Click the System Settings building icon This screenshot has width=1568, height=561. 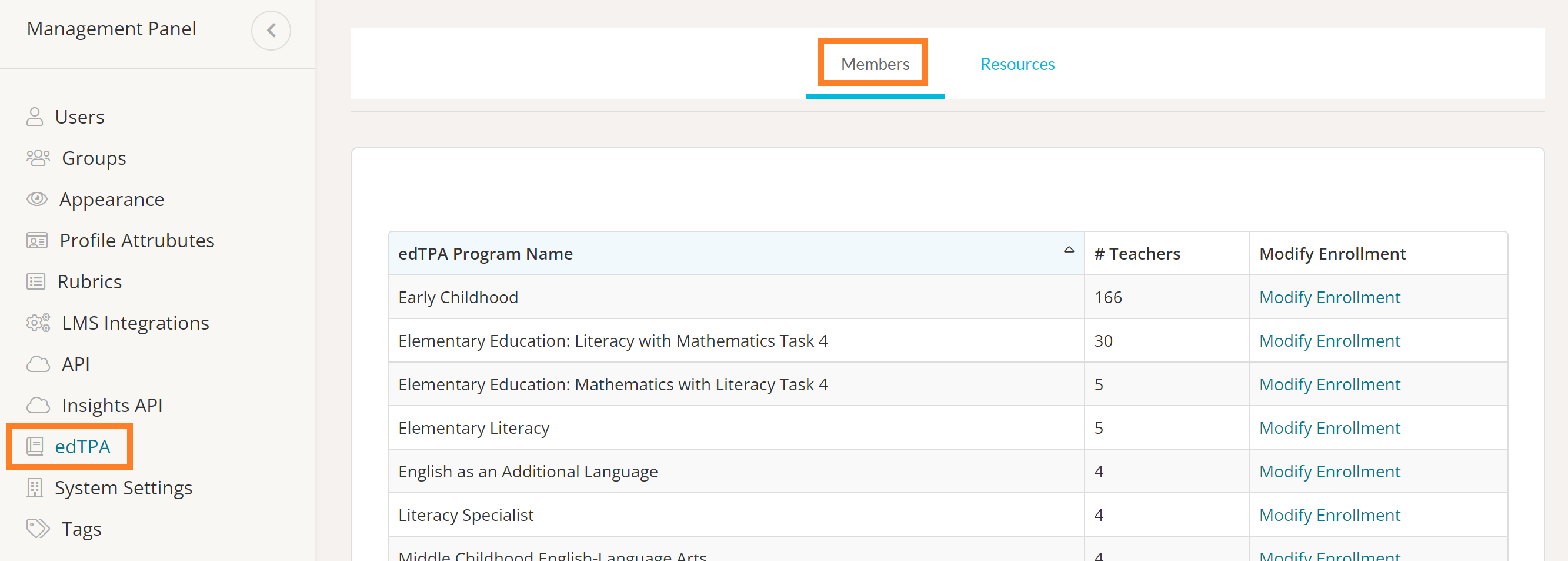(35, 487)
